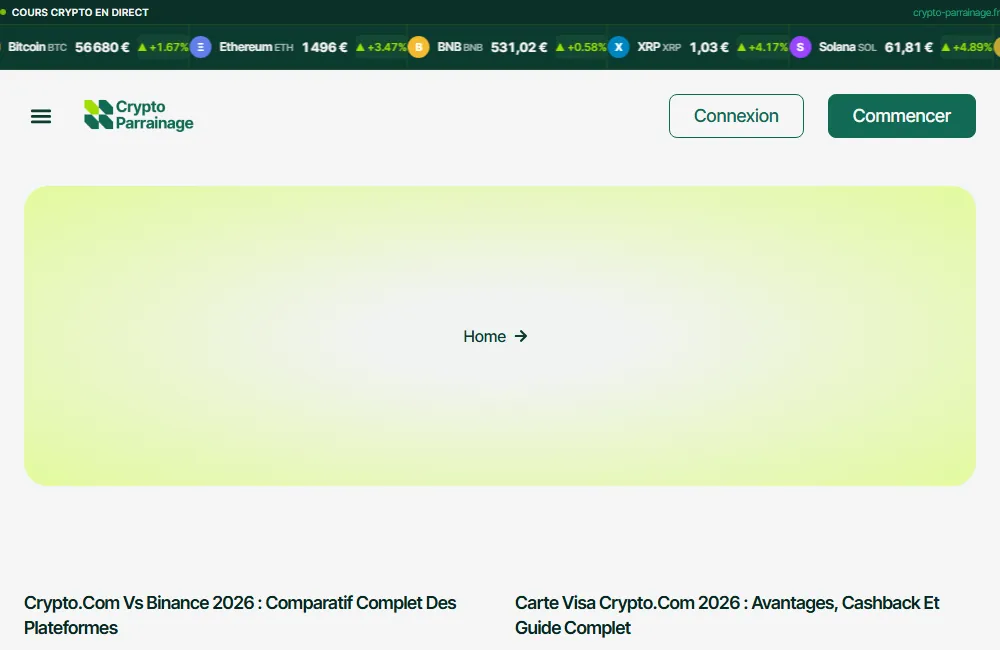Click the crypto-parrainage.fr link in top bar
The image size is (1000, 650).
coord(956,13)
